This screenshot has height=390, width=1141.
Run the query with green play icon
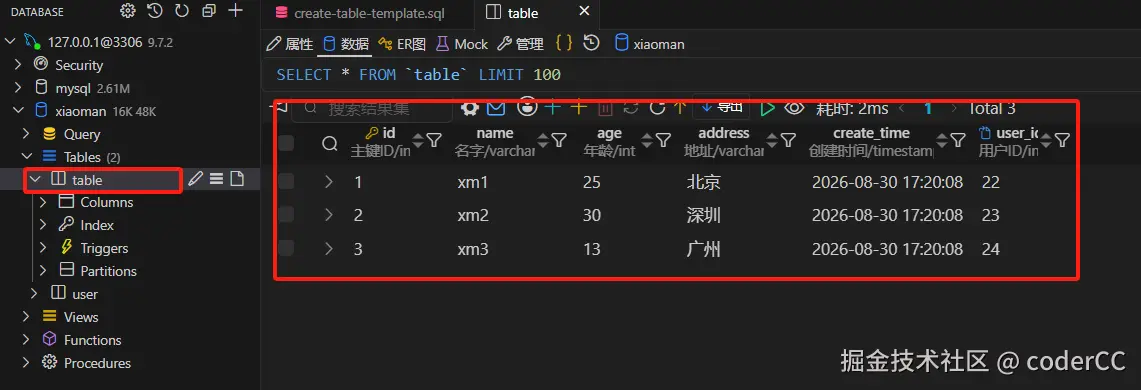(767, 108)
